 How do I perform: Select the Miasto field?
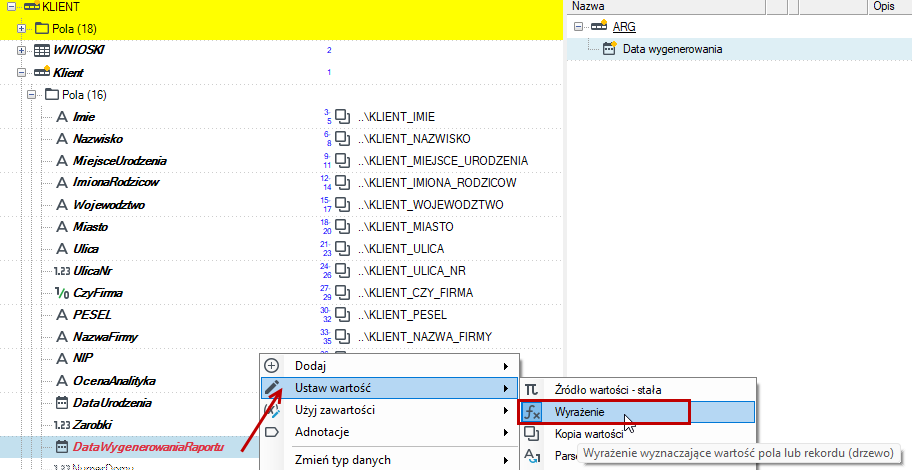(90, 227)
